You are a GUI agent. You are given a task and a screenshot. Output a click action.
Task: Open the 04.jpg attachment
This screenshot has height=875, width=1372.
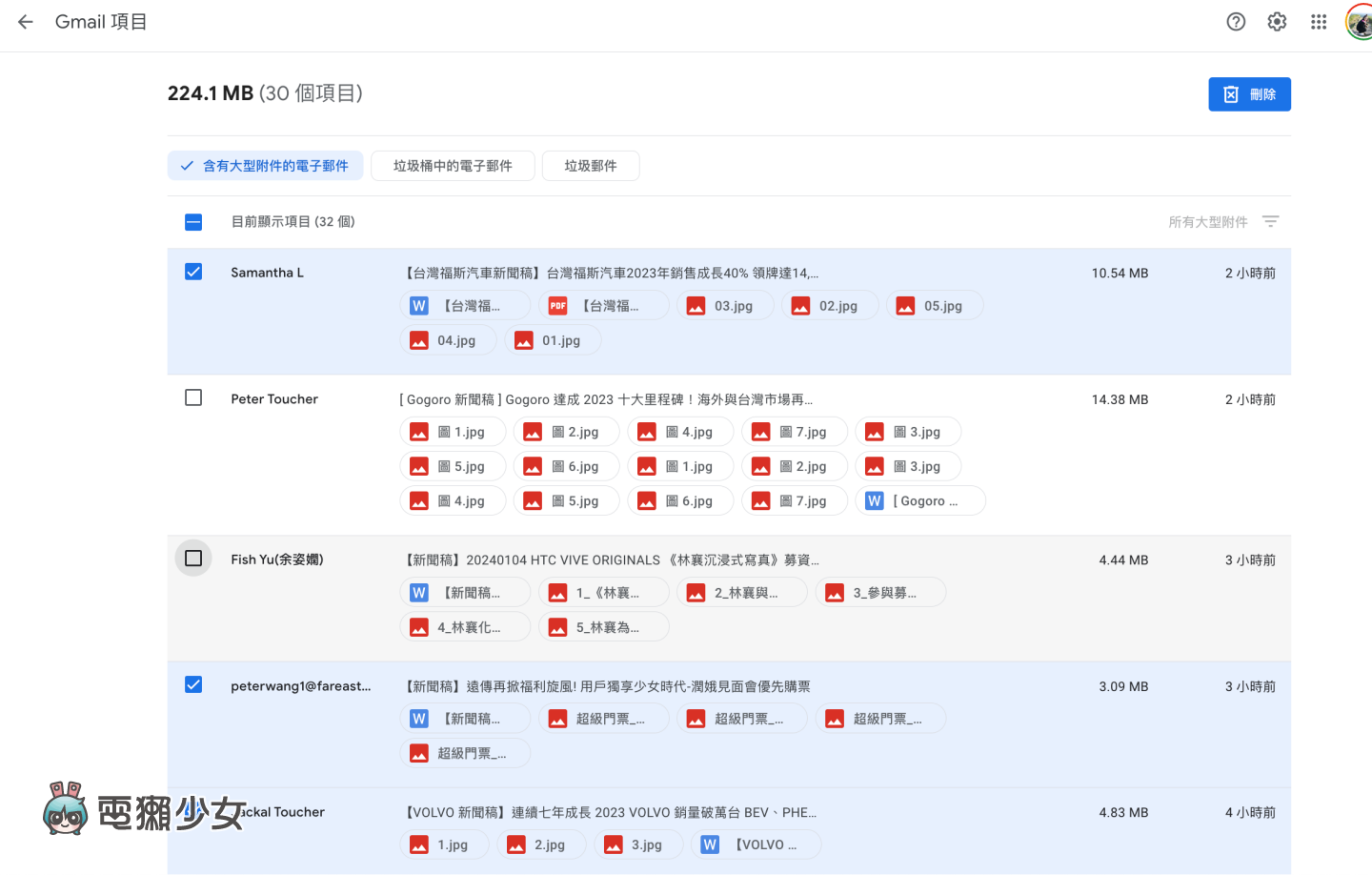coord(448,340)
